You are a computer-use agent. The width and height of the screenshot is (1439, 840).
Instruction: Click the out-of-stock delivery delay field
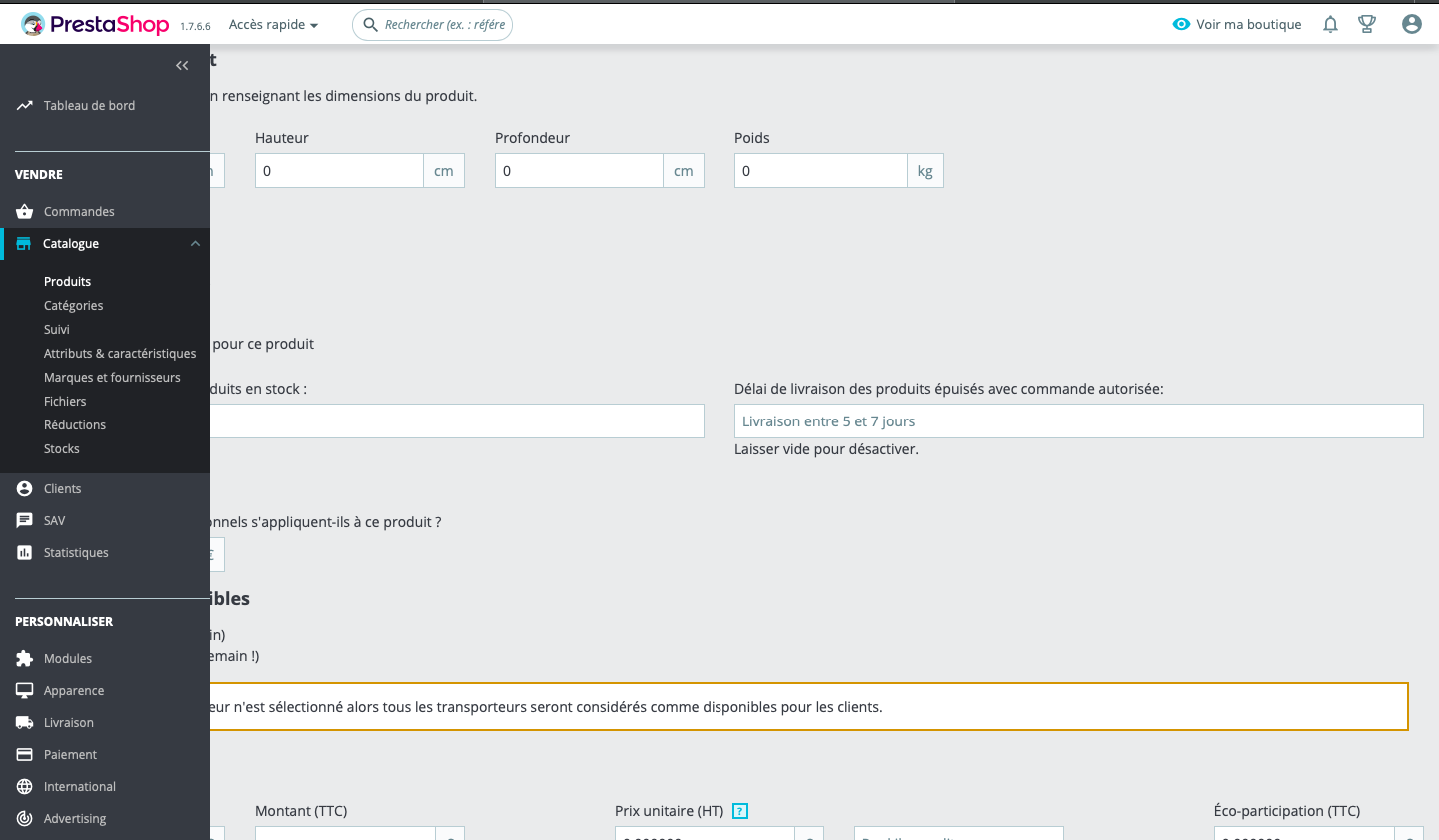1079,421
